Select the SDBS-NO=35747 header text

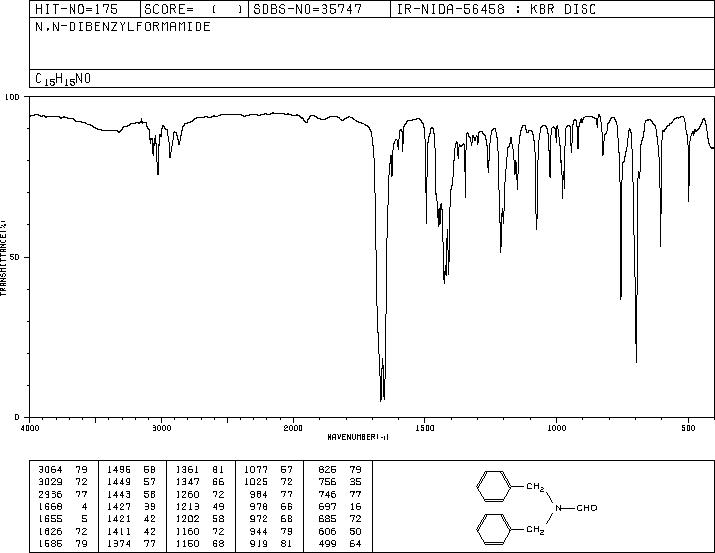click(307, 9)
